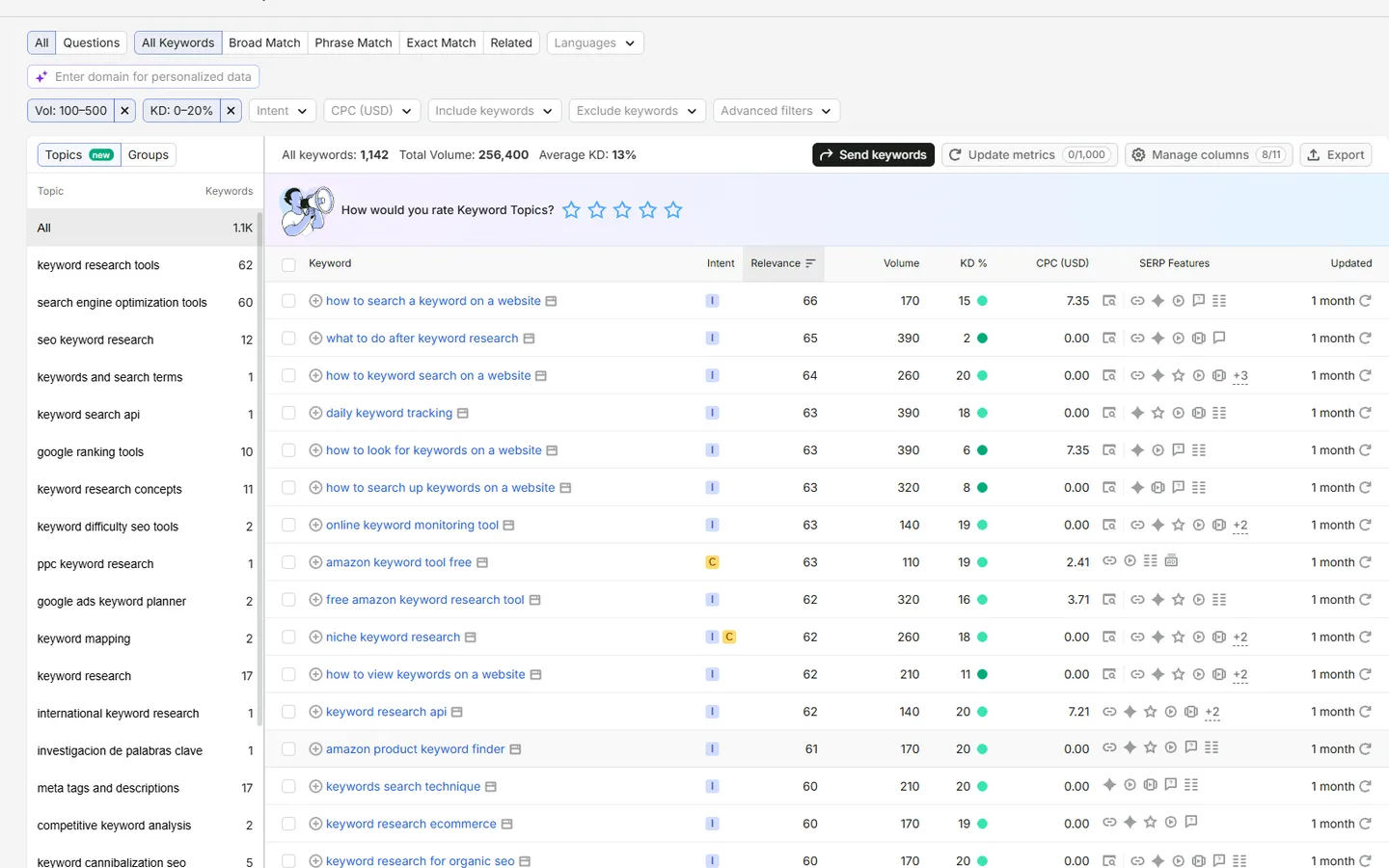
Task: Click the Send keywords button
Action: click(x=873, y=154)
